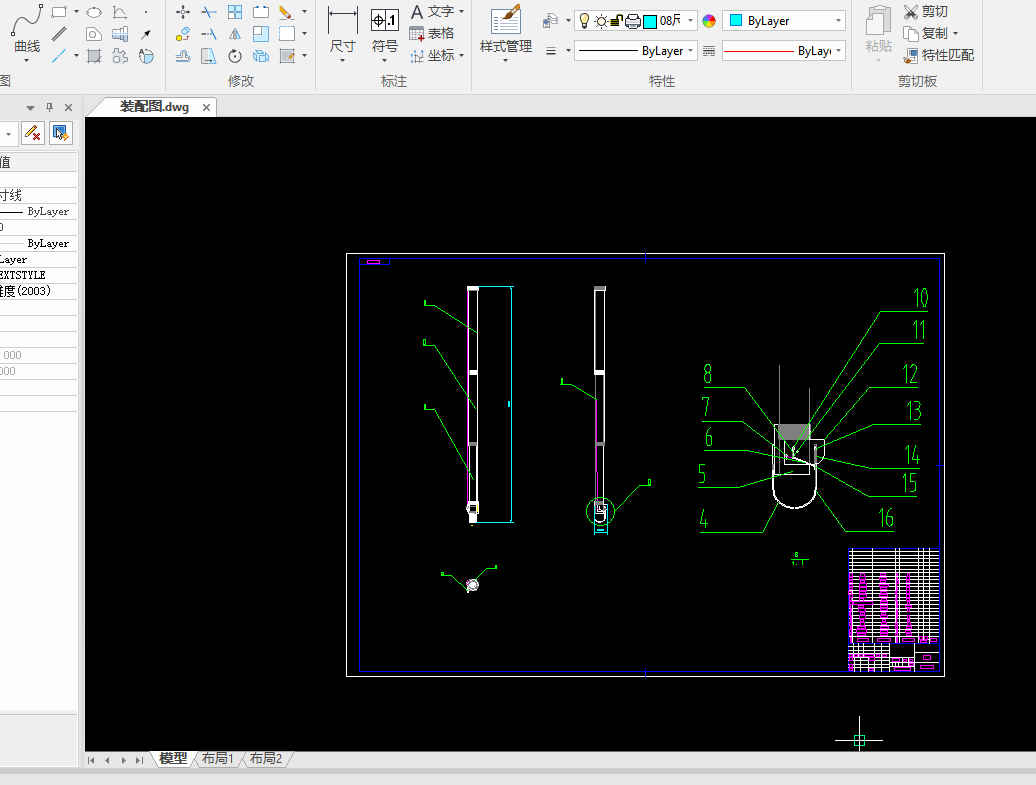Click the 表格 table button
Screen dimensions: 1036x785
pos(431,34)
